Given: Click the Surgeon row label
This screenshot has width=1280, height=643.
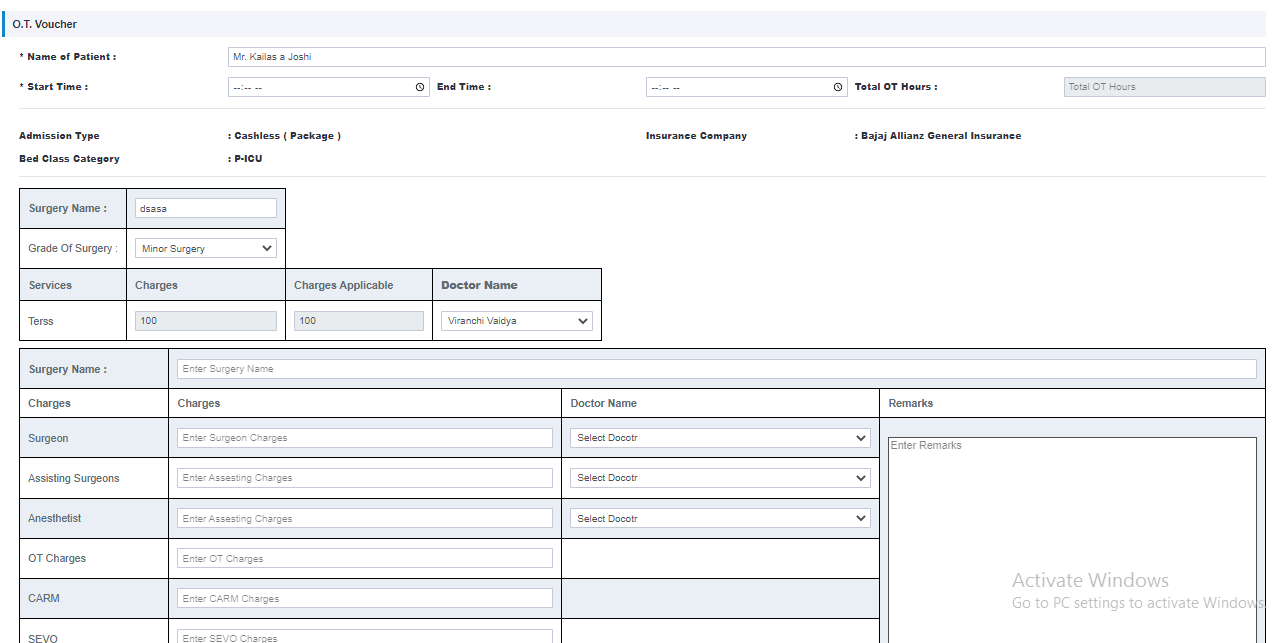Looking at the screenshot, I should pos(48,438).
